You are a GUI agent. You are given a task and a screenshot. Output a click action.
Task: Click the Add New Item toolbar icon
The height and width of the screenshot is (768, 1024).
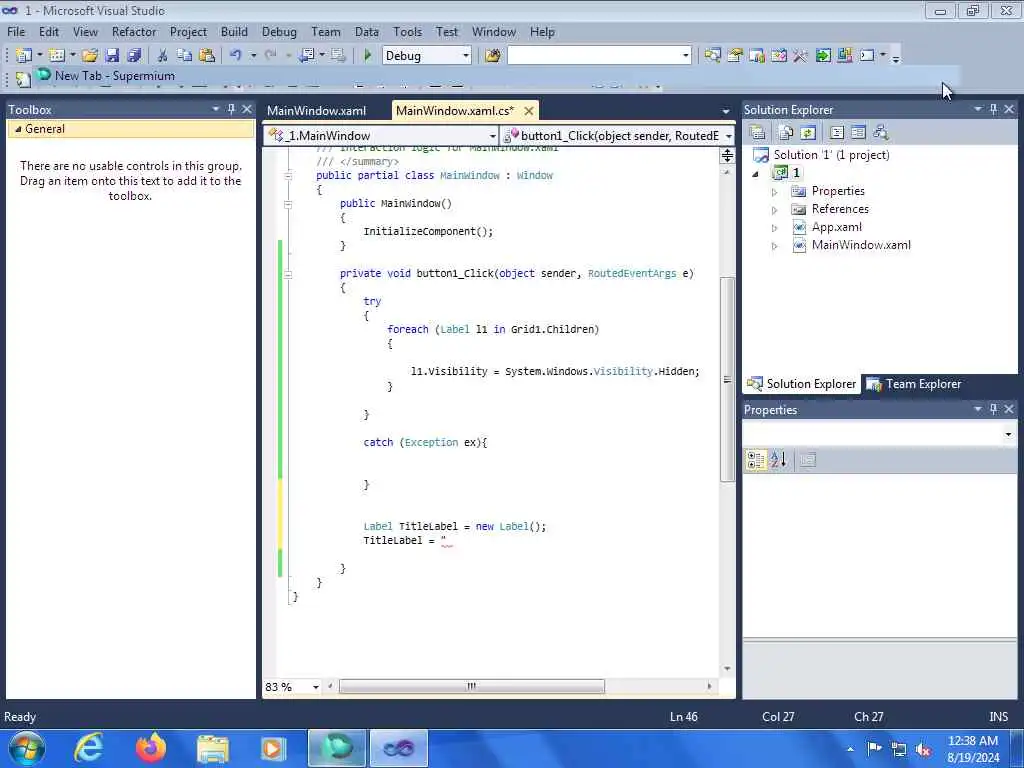57,56
